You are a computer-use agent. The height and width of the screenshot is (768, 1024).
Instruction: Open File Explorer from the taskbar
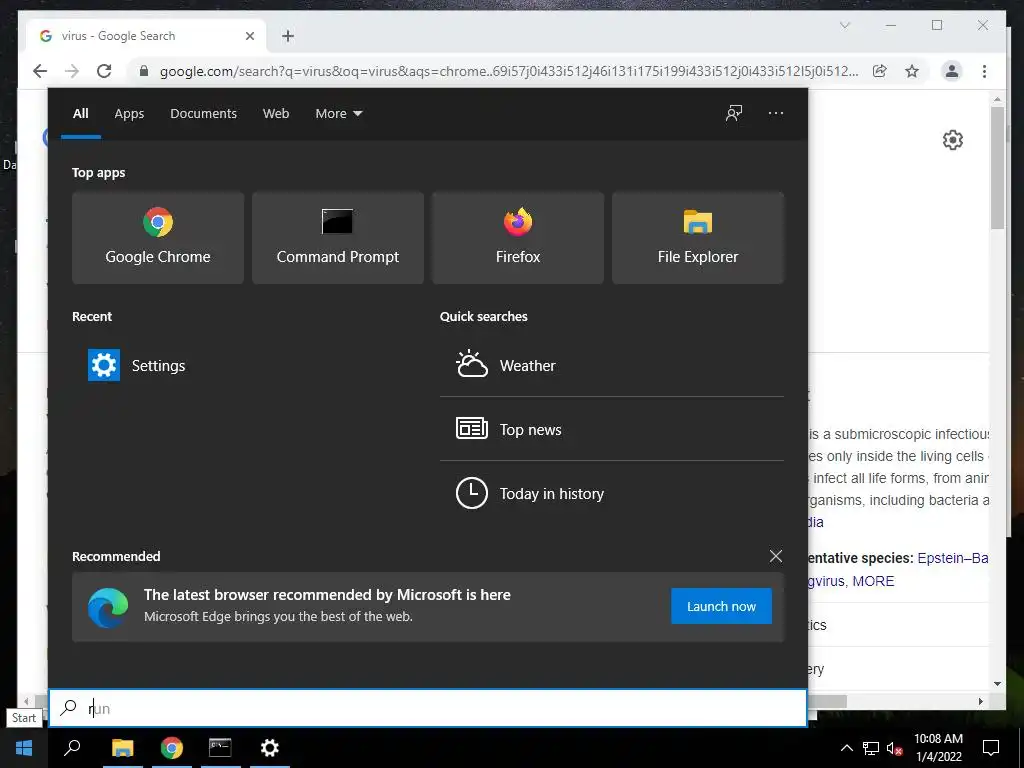coord(122,748)
